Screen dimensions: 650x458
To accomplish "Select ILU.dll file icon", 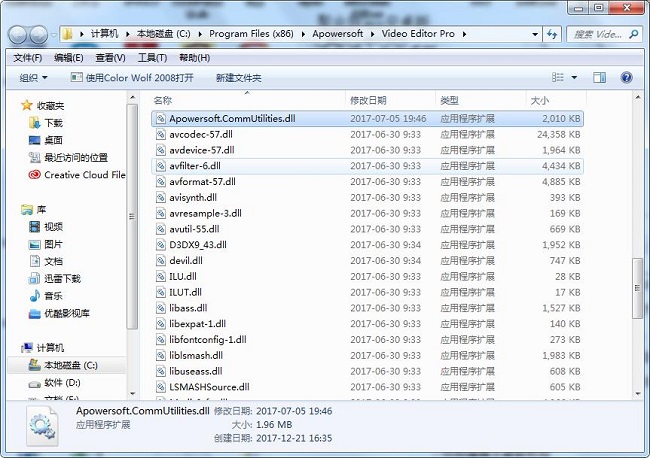I will (x=161, y=276).
